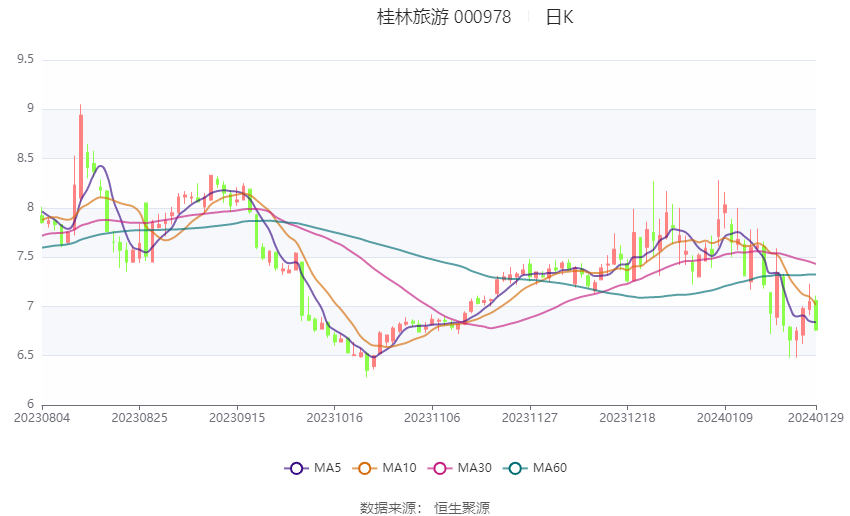Click x-axis date label 20240129
Image resolution: width=850 pixels, height=516 pixels.
pos(816,418)
